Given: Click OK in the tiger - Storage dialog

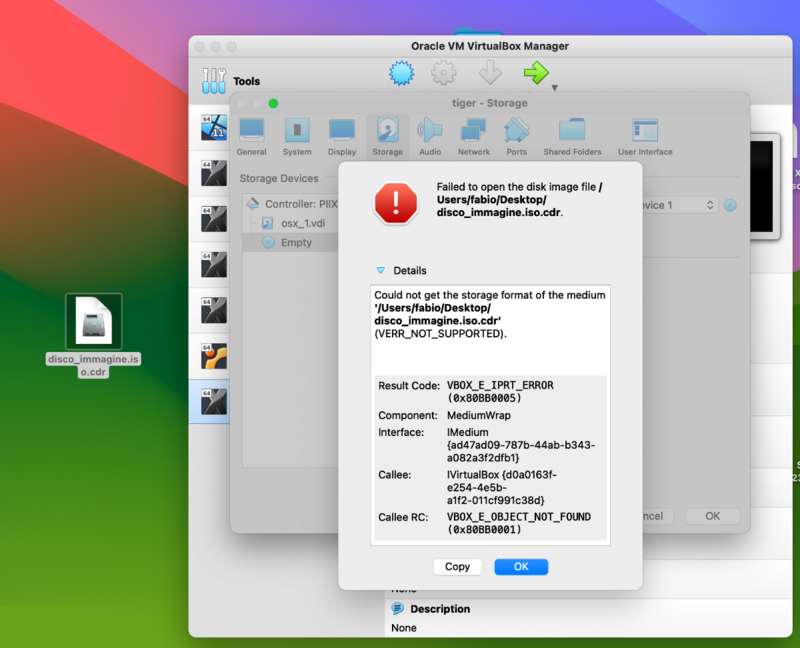Looking at the screenshot, I should pyautogui.click(x=713, y=516).
